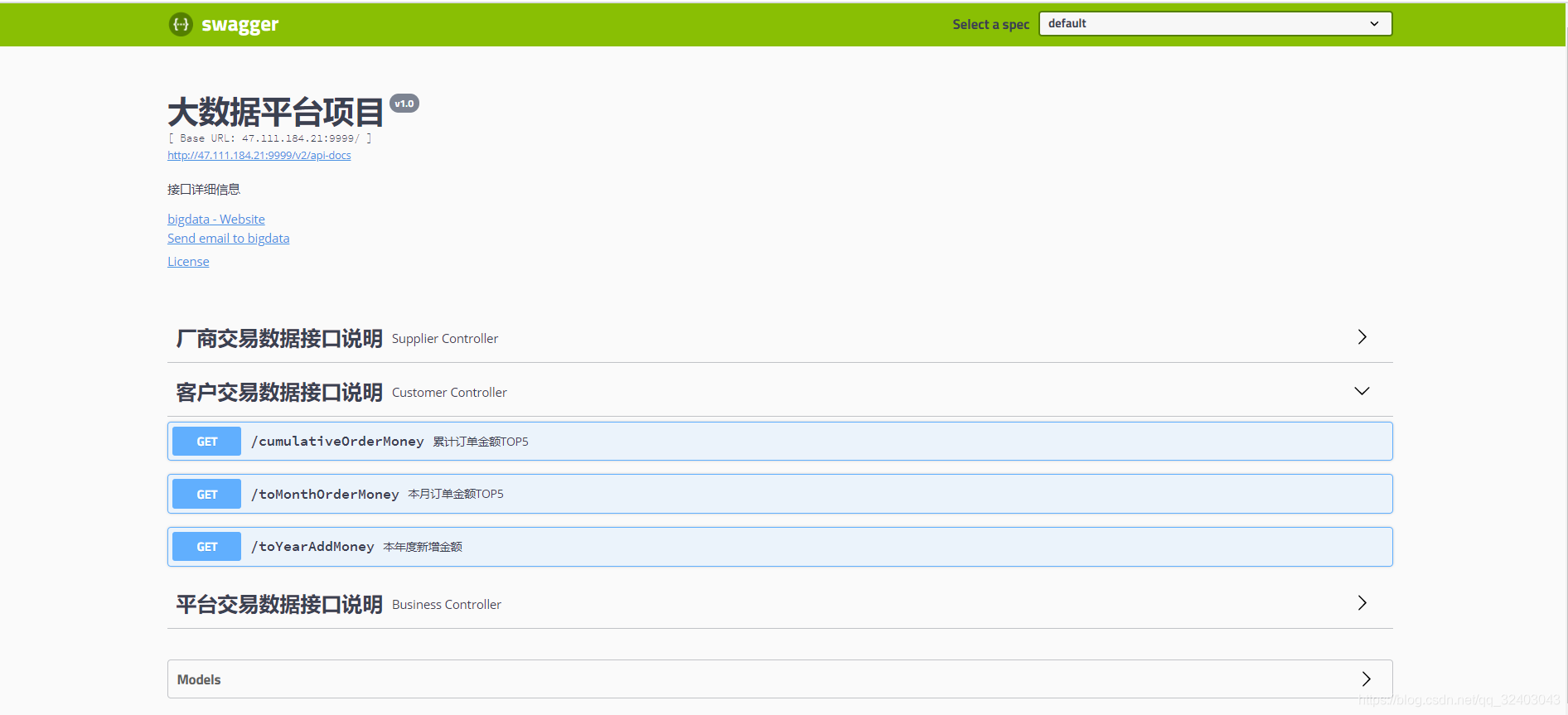Click the 本月订单金额TOP5 summary text
This screenshot has height=715, width=1568.
pyautogui.click(x=456, y=494)
